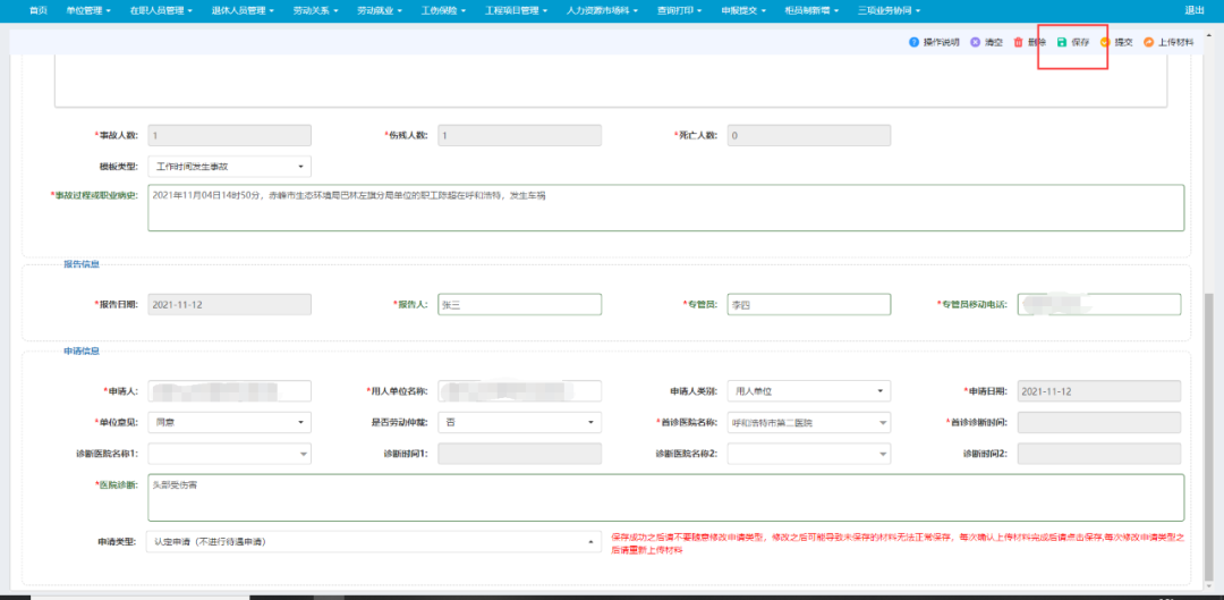Open the 诊断医院名称1 dropdown
This screenshot has width=1224, height=600.
[x=301, y=454]
